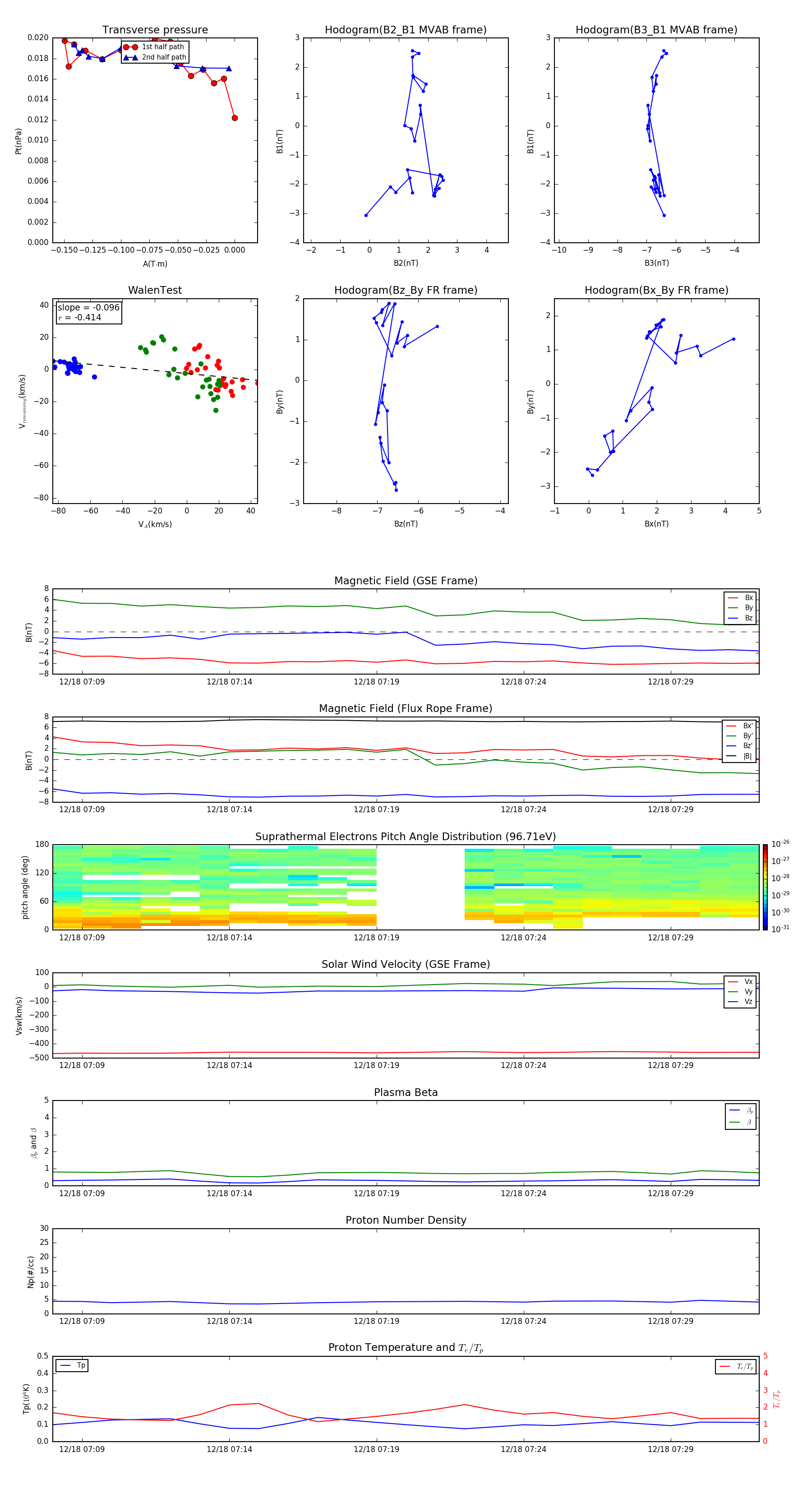Click the |B| legend entry in Flux Rope plot
812x1489 pixels.
739,756
